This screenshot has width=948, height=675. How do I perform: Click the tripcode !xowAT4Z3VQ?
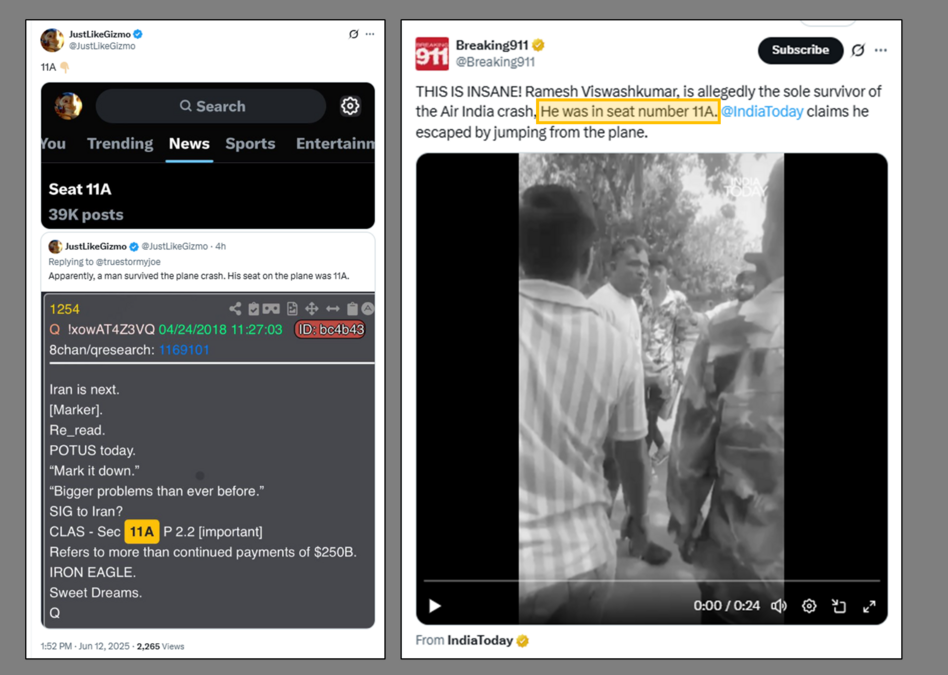(111, 330)
